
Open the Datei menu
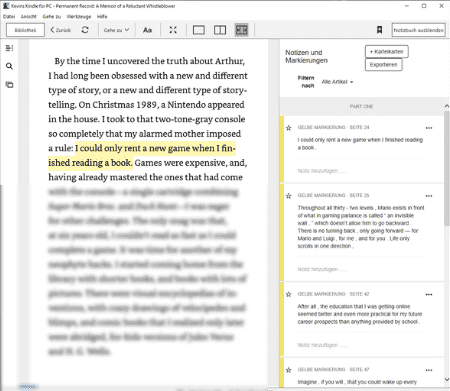9,16
